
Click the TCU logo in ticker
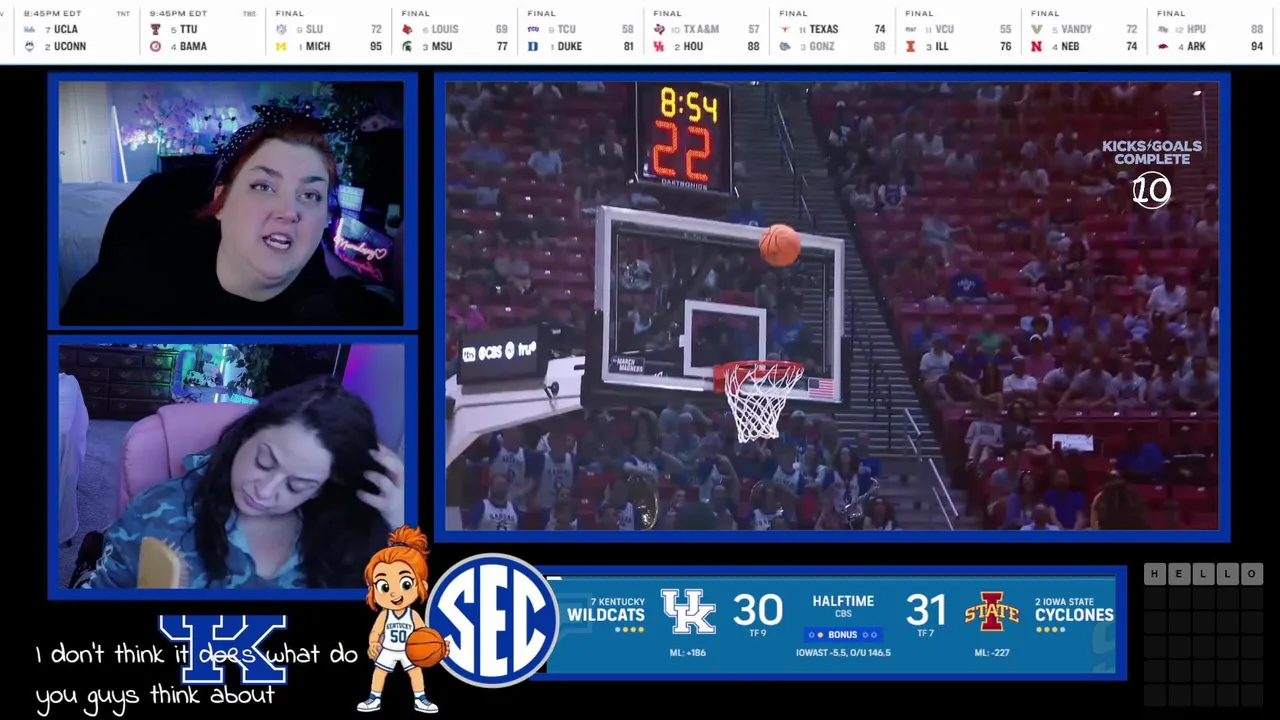click(x=533, y=30)
